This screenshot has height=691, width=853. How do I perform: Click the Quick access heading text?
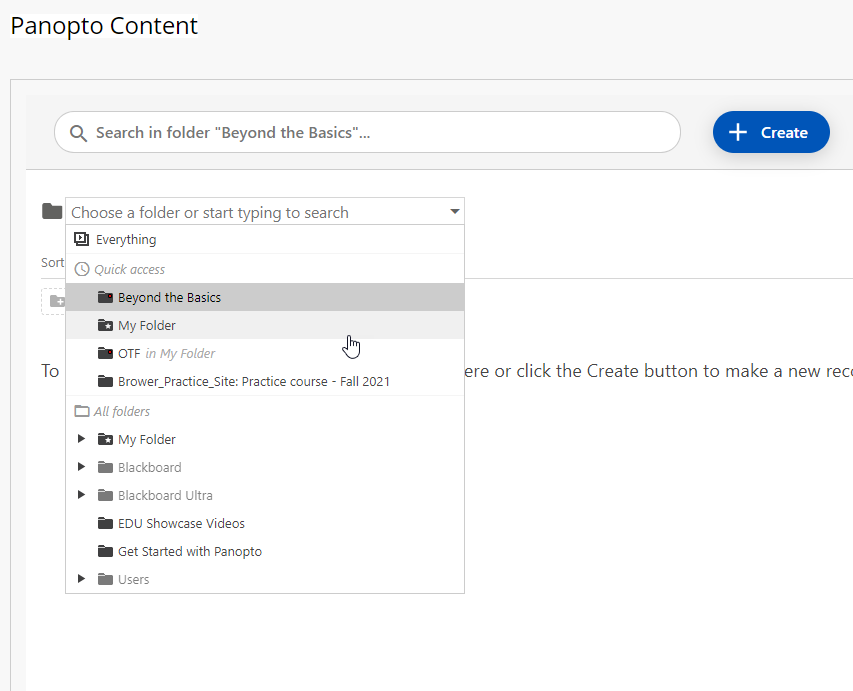click(129, 269)
